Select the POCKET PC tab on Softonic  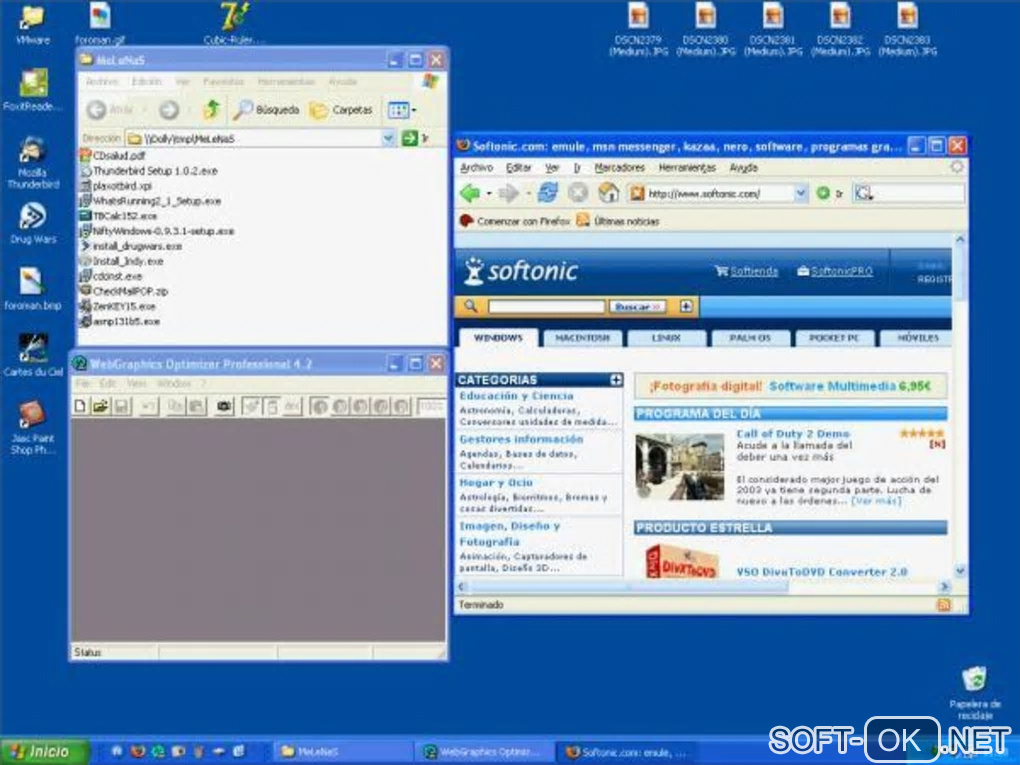tap(834, 338)
